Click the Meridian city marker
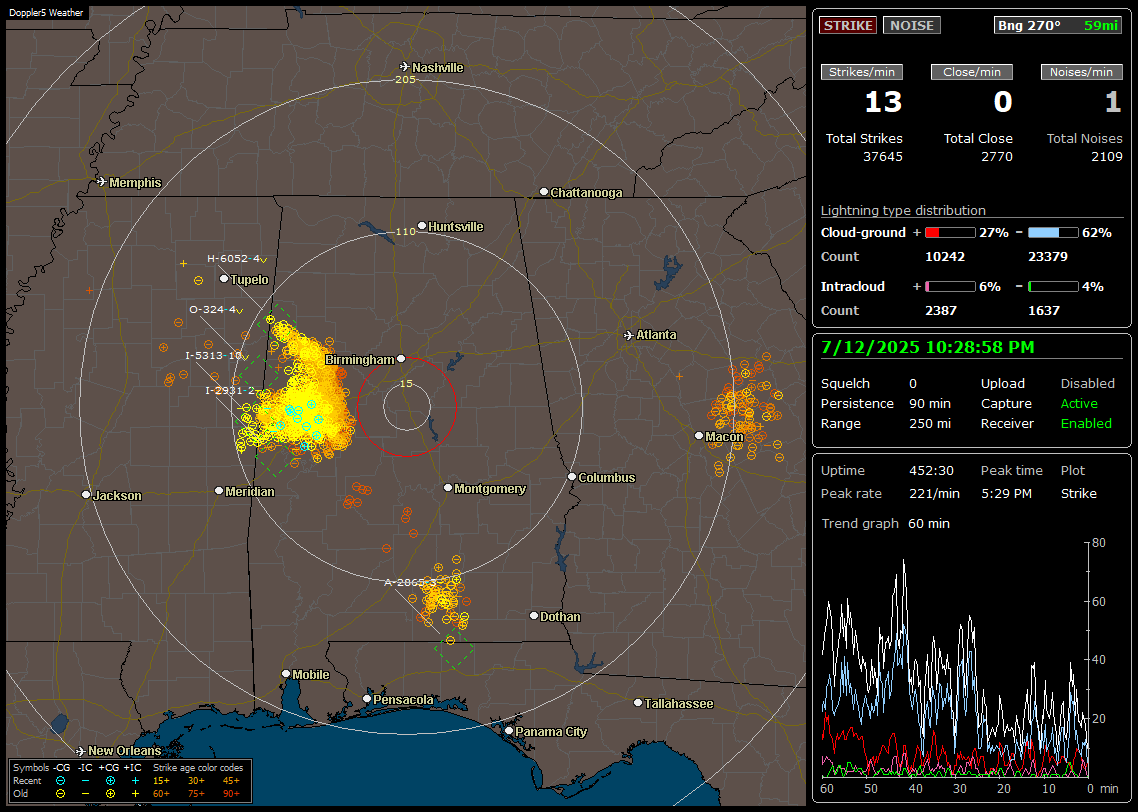Viewport: 1138px width, 812px height. 218,491
